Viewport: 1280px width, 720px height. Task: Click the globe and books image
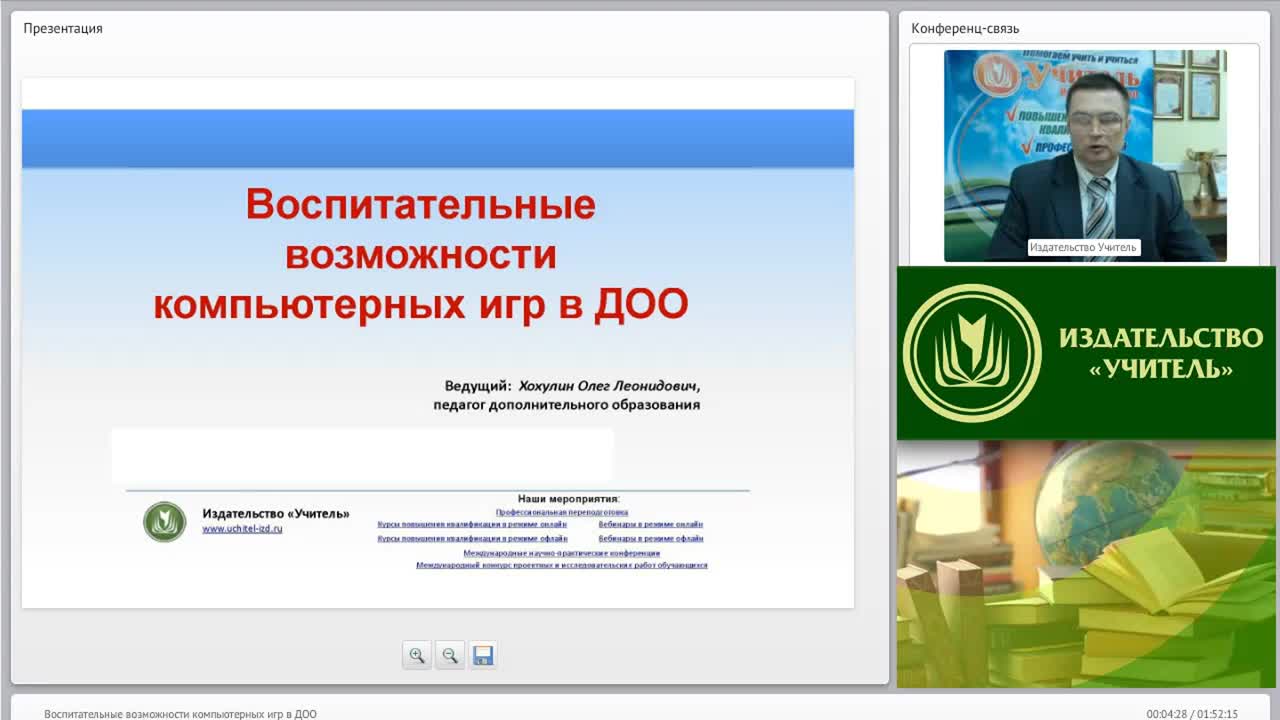(x=1086, y=564)
